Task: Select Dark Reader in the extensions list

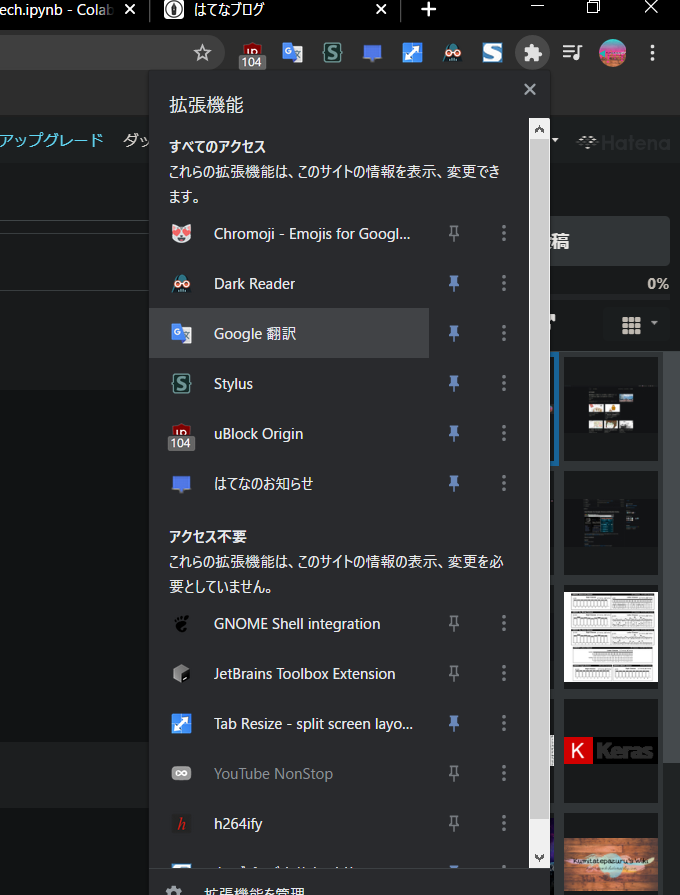Action: pos(289,284)
